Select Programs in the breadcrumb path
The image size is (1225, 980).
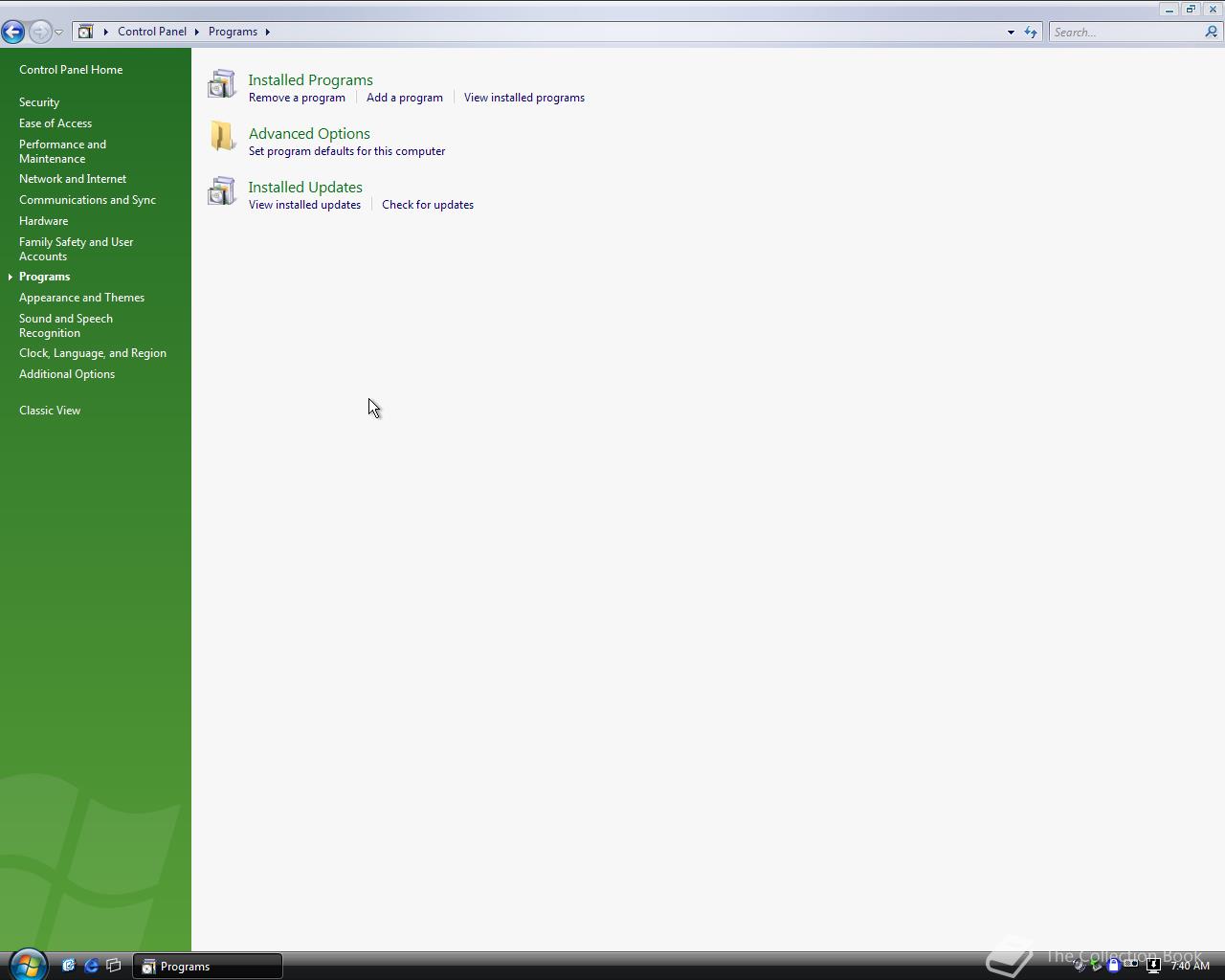[x=233, y=32]
